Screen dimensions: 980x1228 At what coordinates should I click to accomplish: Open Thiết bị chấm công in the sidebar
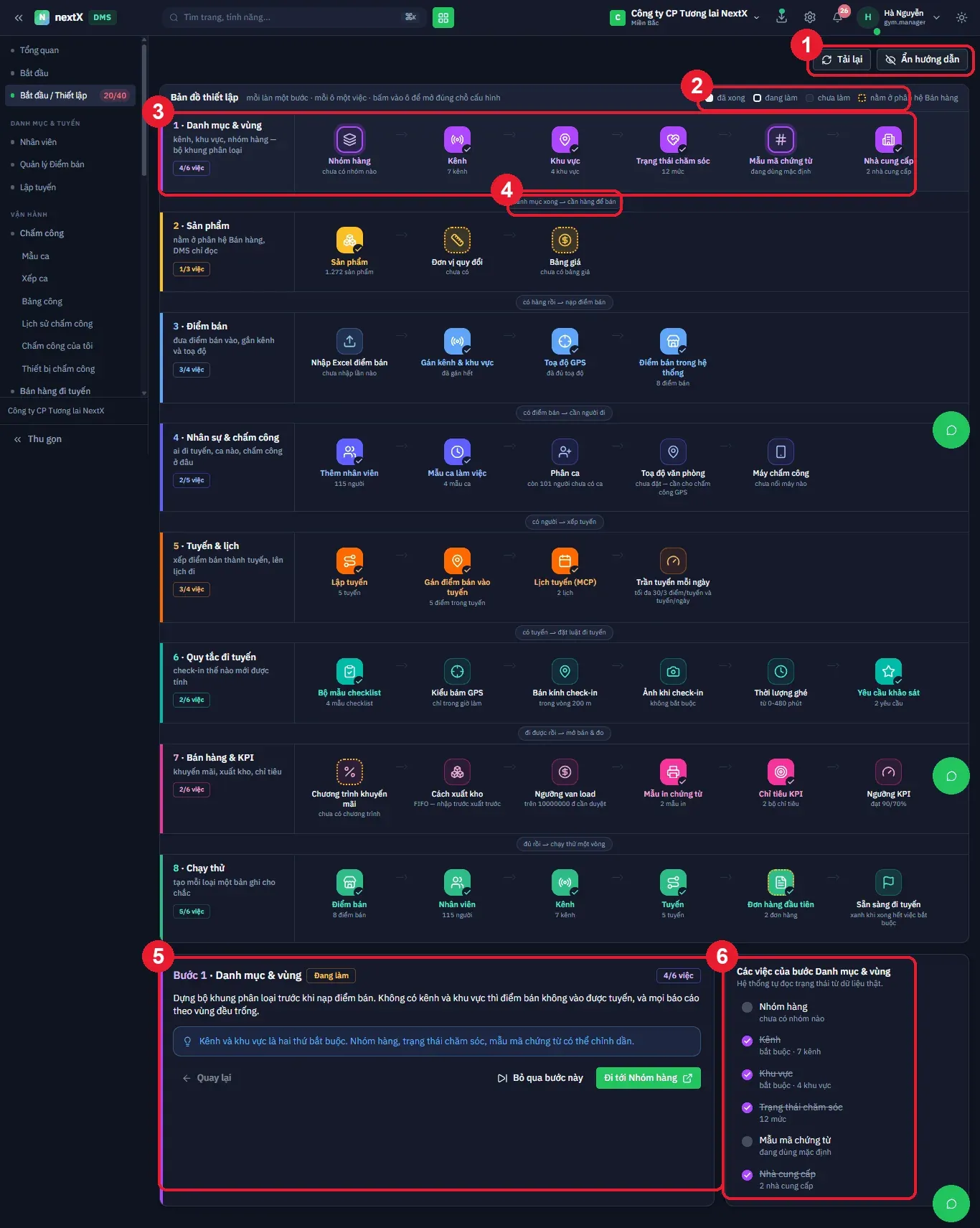pos(58,369)
